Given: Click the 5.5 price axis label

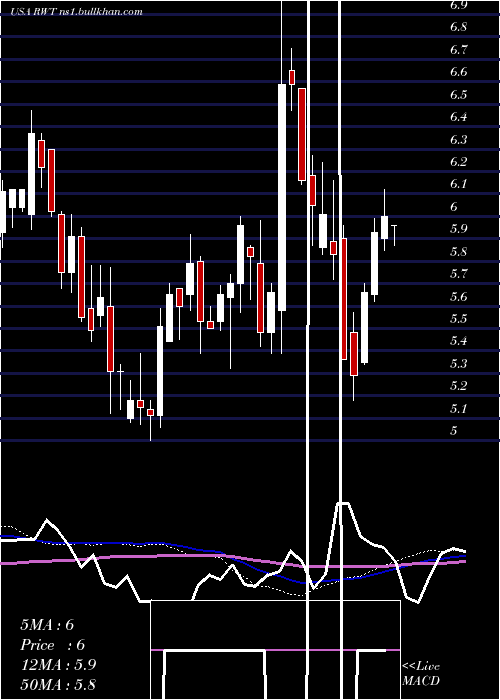Looking at the screenshot, I should point(459,319).
